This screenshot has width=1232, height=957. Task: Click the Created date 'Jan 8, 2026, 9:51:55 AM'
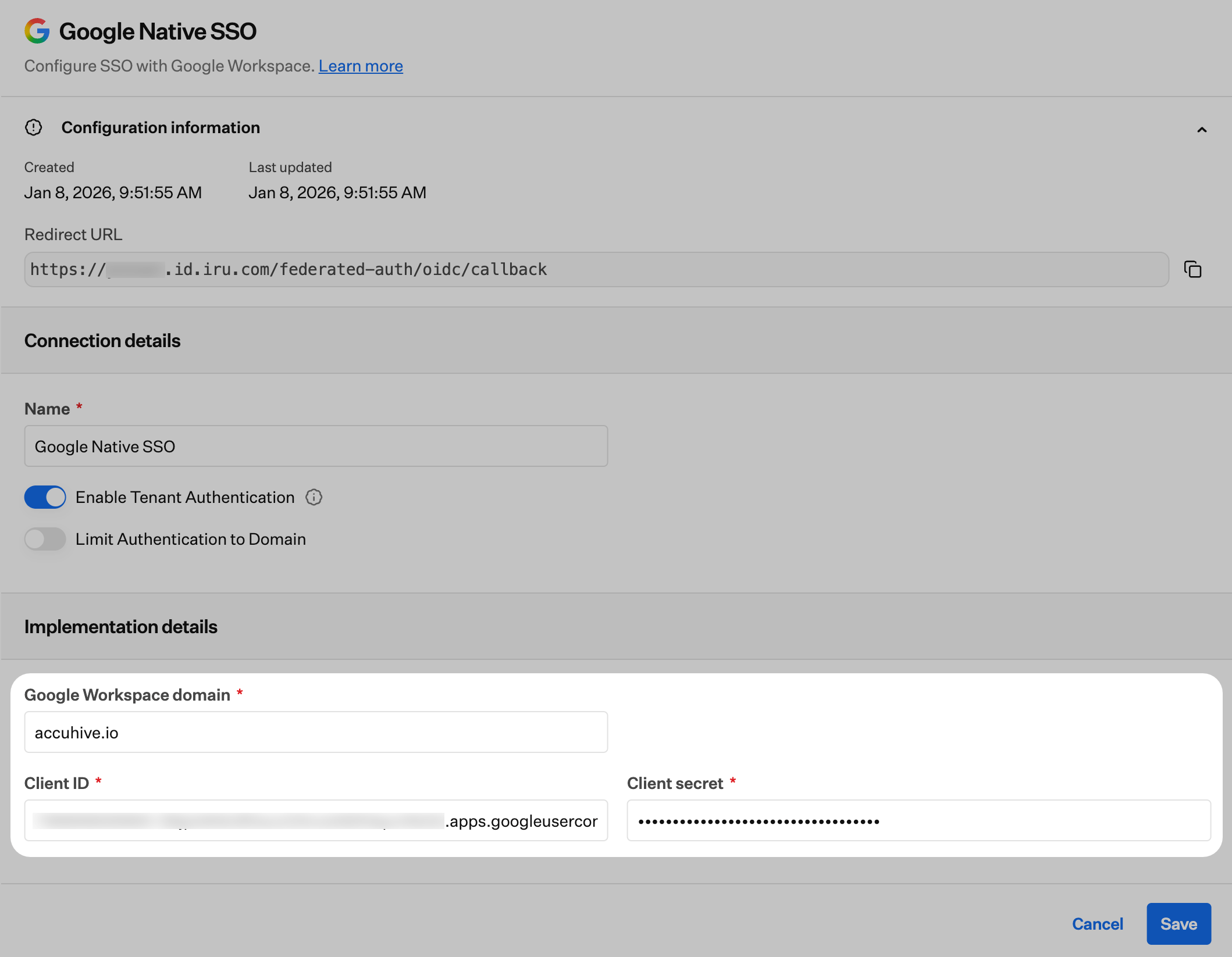[x=113, y=192]
